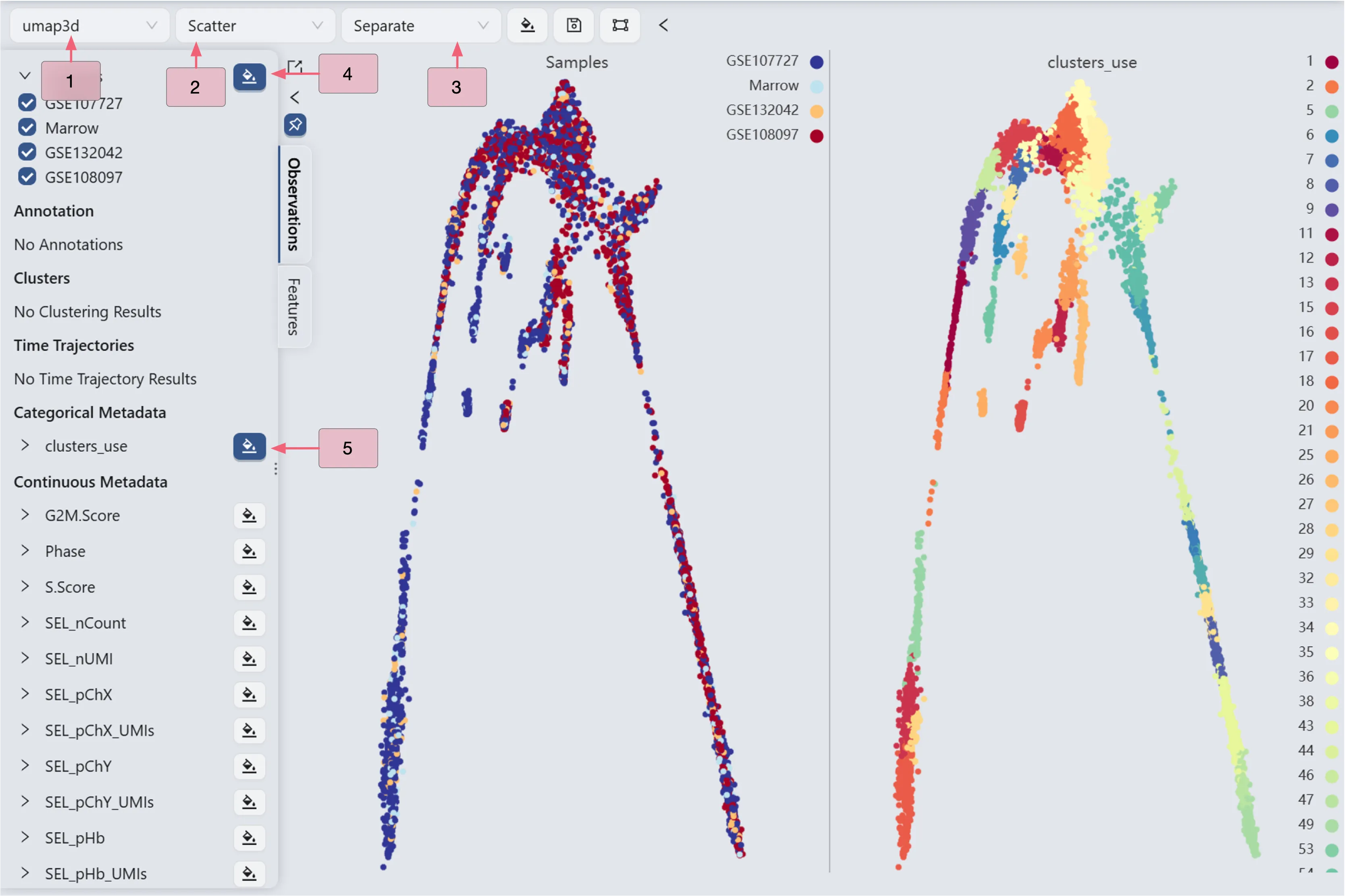Screen dimensions: 1345x896
Task: Open the Separate layout dropdown
Action: coord(421,26)
